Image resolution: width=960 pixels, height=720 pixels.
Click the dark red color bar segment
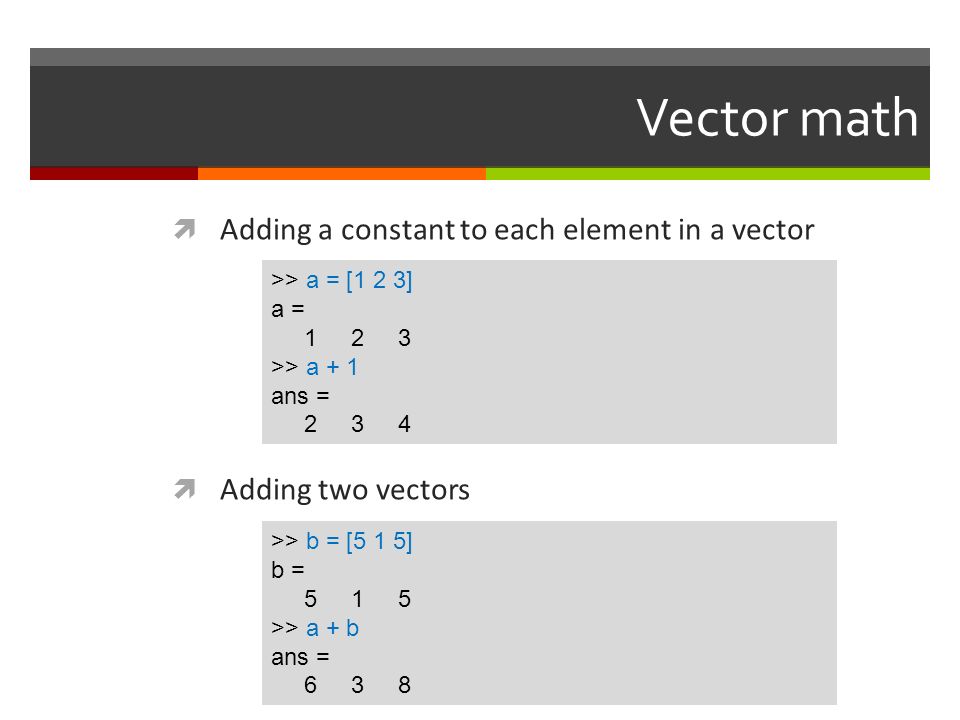[x=114, y=174]
